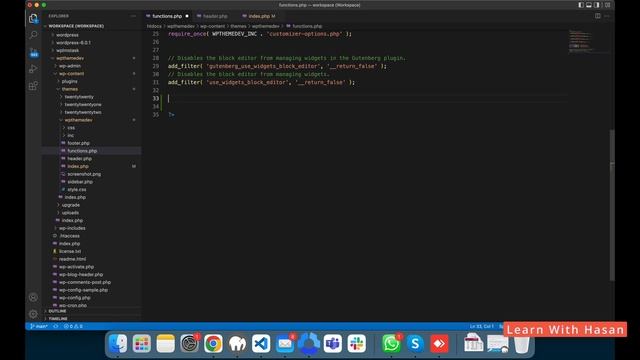Open the MAMP elephant icon in the Dock
Viewport: 640px width, 360px height.
(237, 344)
